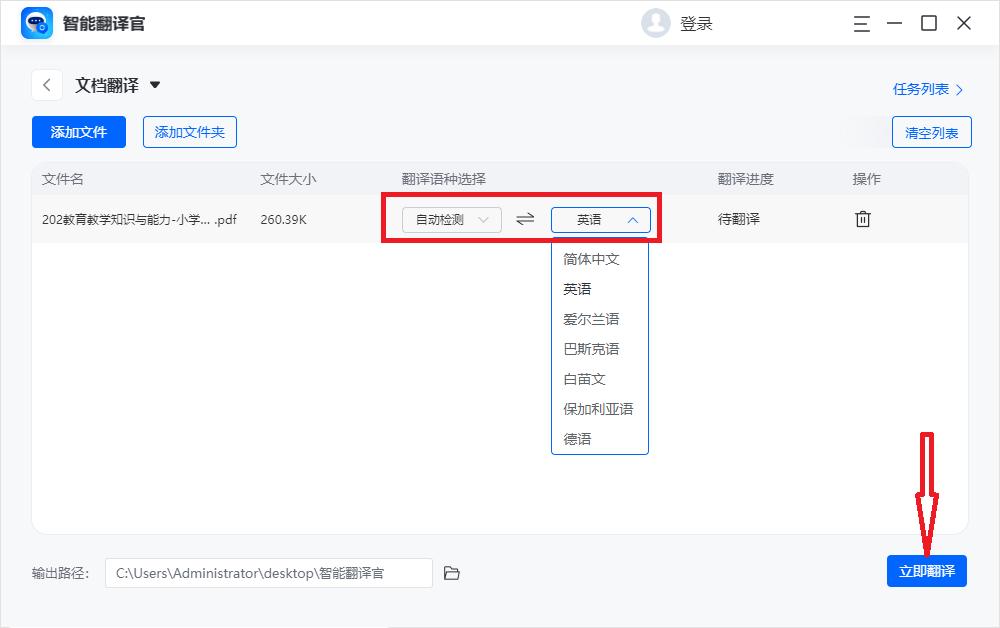The width and height of the screenshot is (1000, 628).
Task: Click the 立即翻译 translate button
Action: (x=927, y=571)
